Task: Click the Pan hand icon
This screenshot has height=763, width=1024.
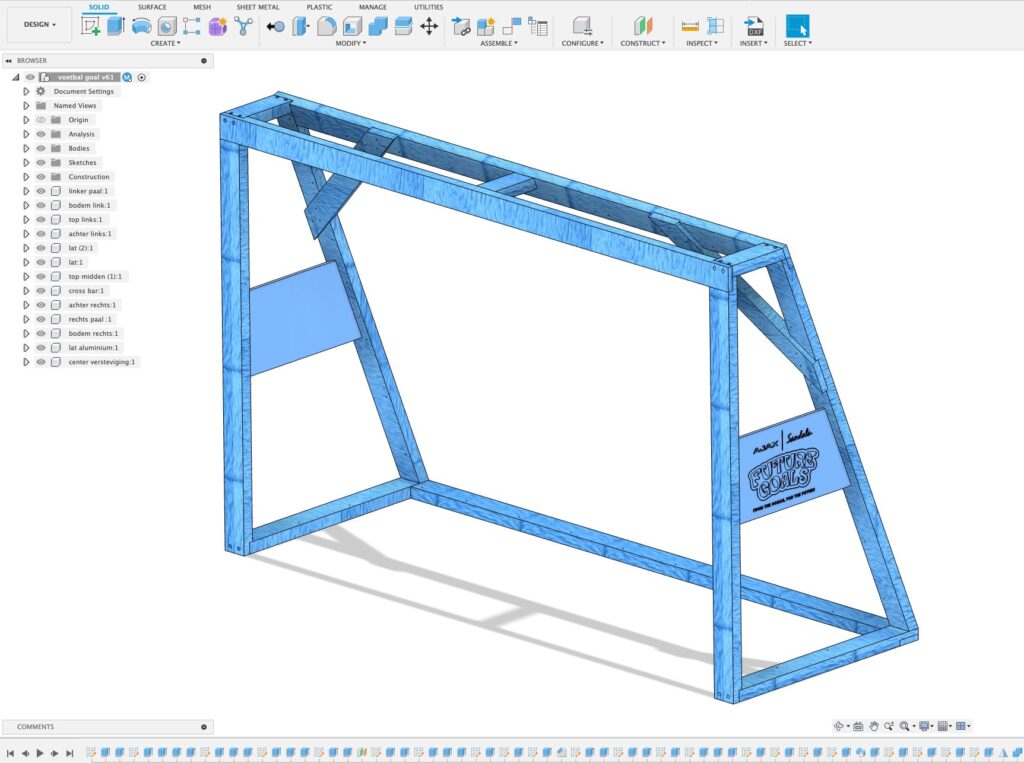Action: pyautogui.click(x=873, y=726)
